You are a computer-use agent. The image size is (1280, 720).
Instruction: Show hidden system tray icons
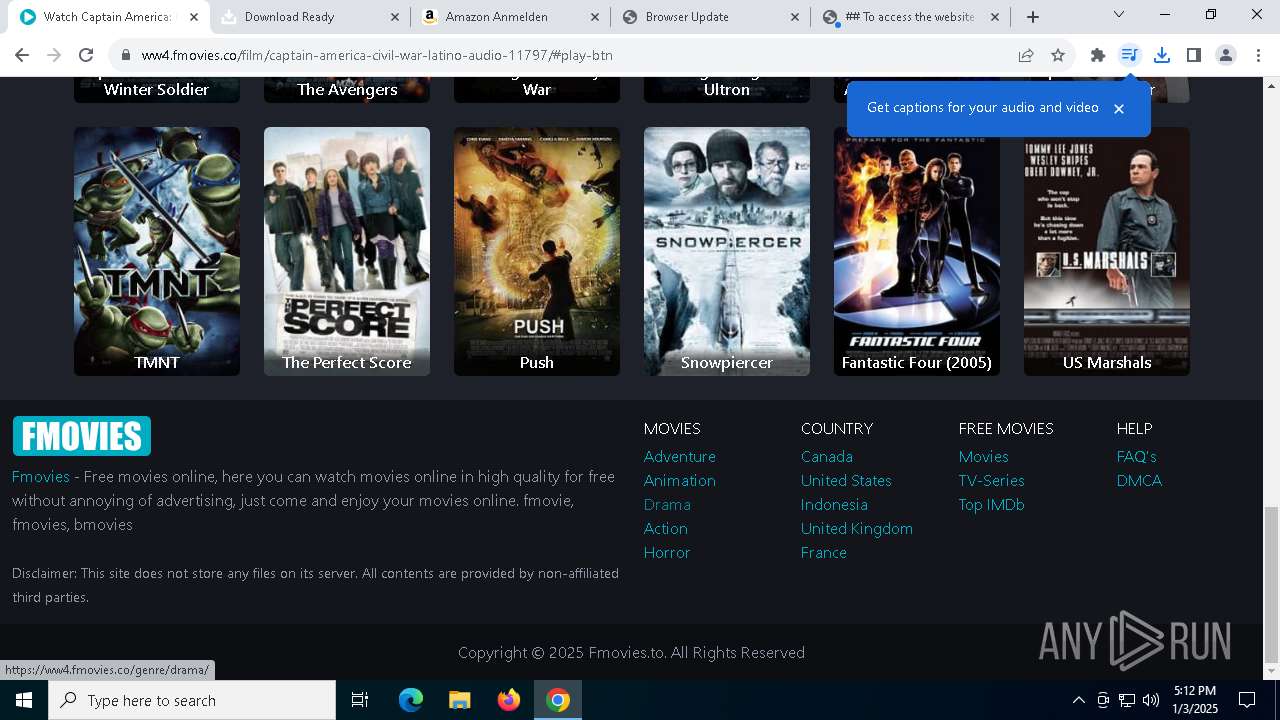(1078, 700)
